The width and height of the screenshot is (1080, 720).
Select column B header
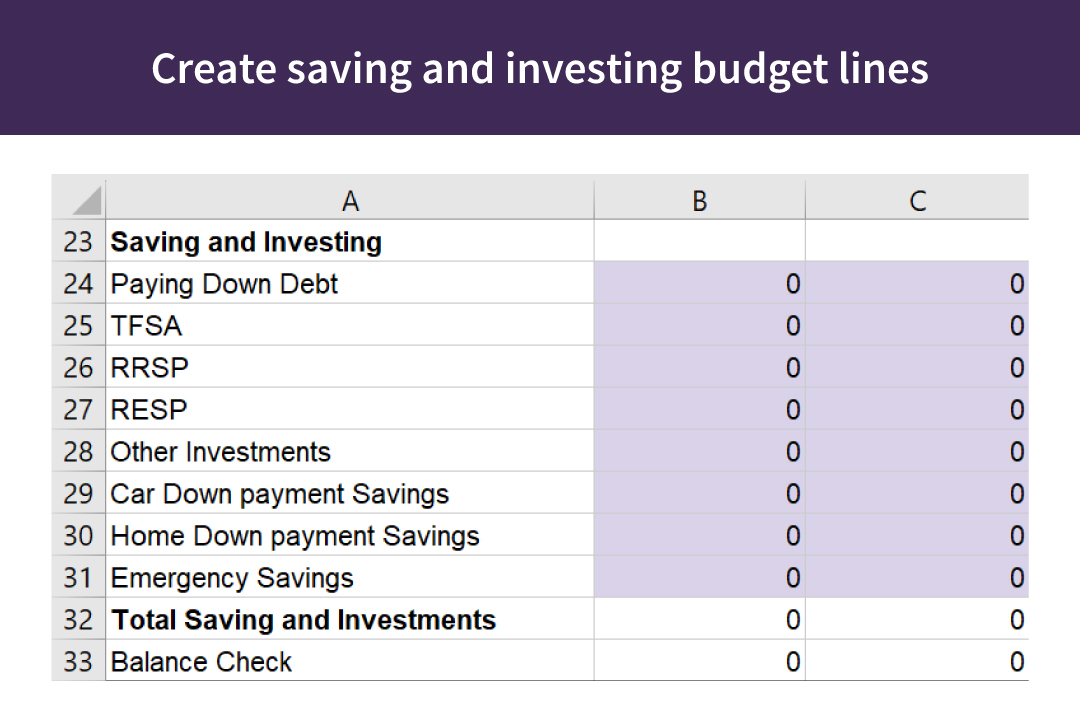(699, 198)
